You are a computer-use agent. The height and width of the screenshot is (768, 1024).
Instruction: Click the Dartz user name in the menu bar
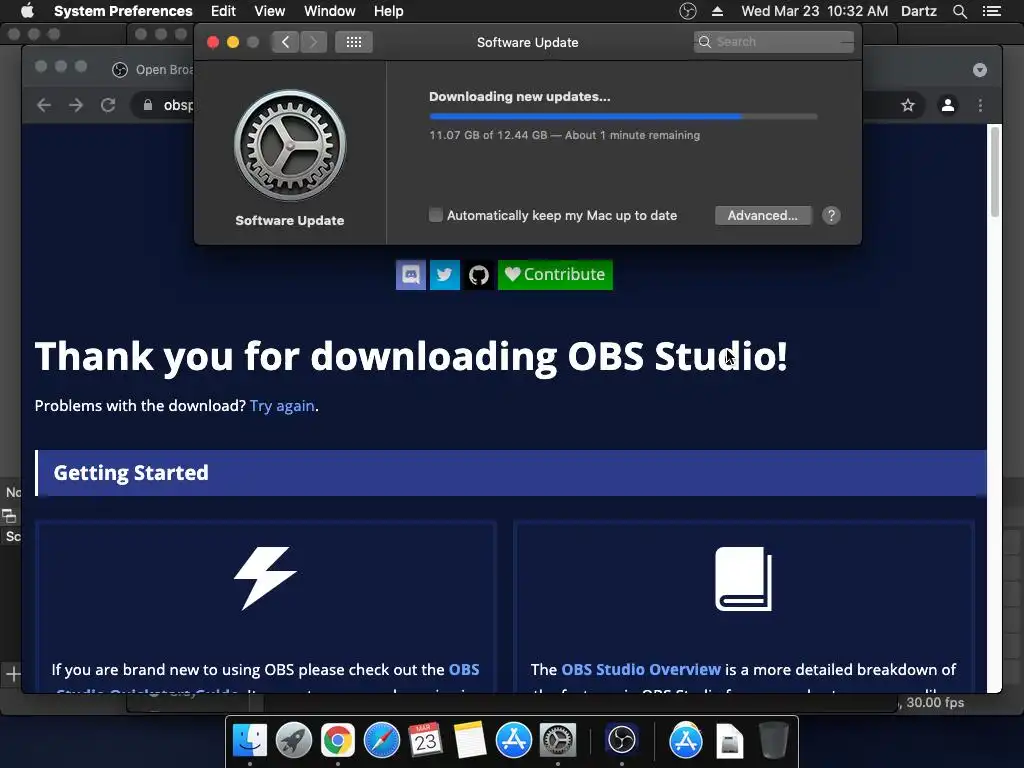click(x=919, y=11)
